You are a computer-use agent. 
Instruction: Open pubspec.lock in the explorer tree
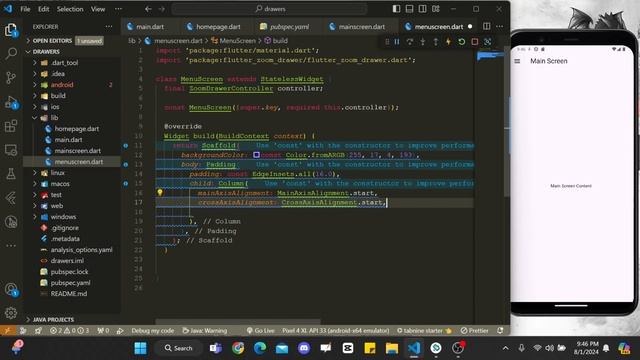69,272
